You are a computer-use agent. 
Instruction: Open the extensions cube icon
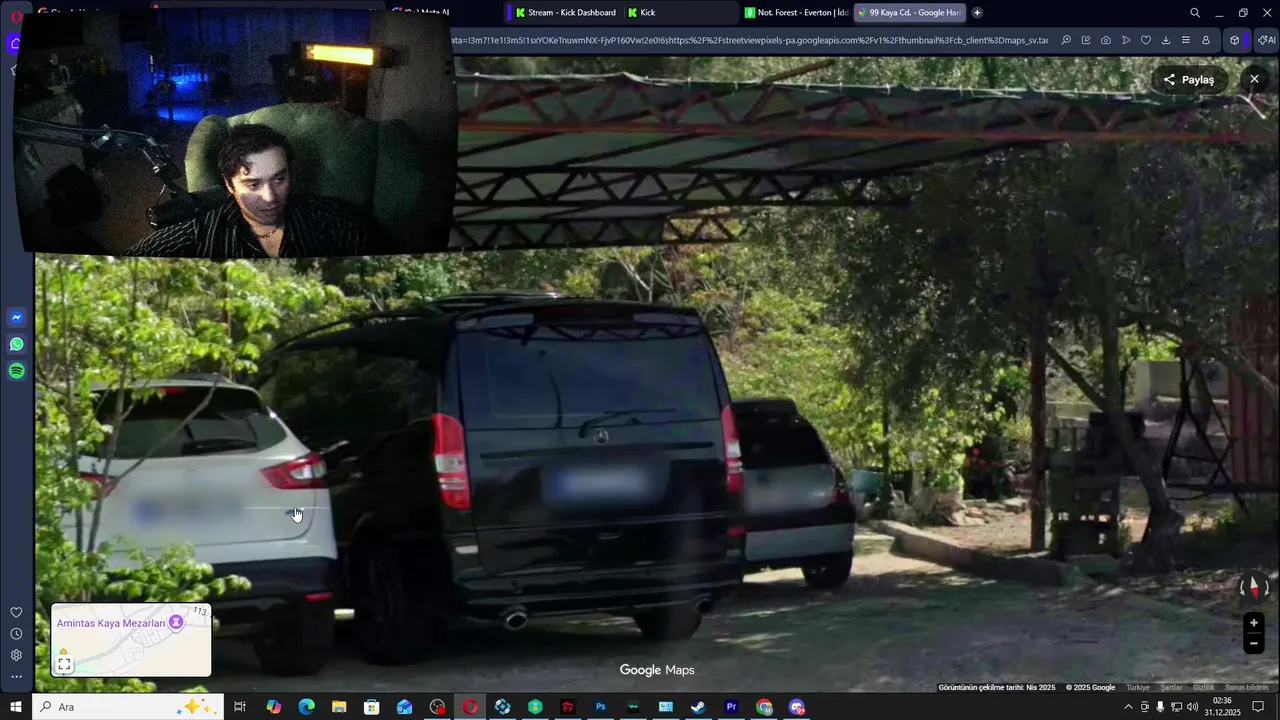coord(1235,40)
